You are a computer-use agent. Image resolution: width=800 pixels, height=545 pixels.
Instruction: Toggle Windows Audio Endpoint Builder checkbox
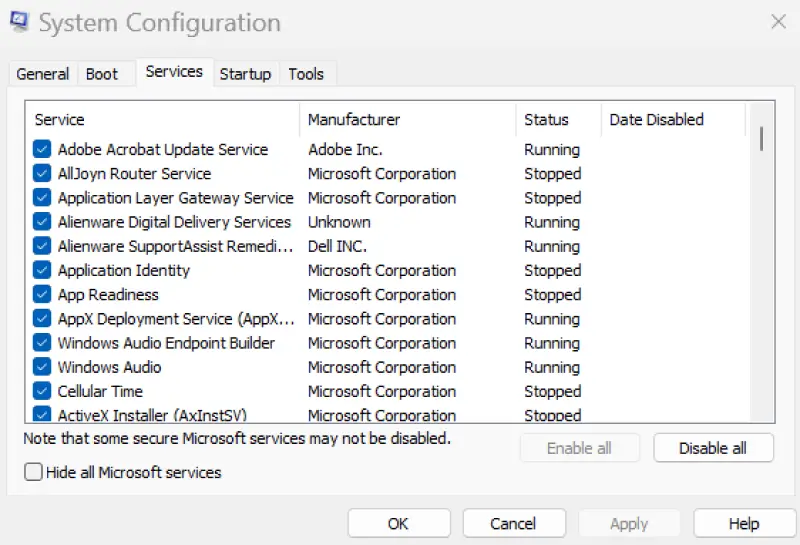[x=42, y=343]
